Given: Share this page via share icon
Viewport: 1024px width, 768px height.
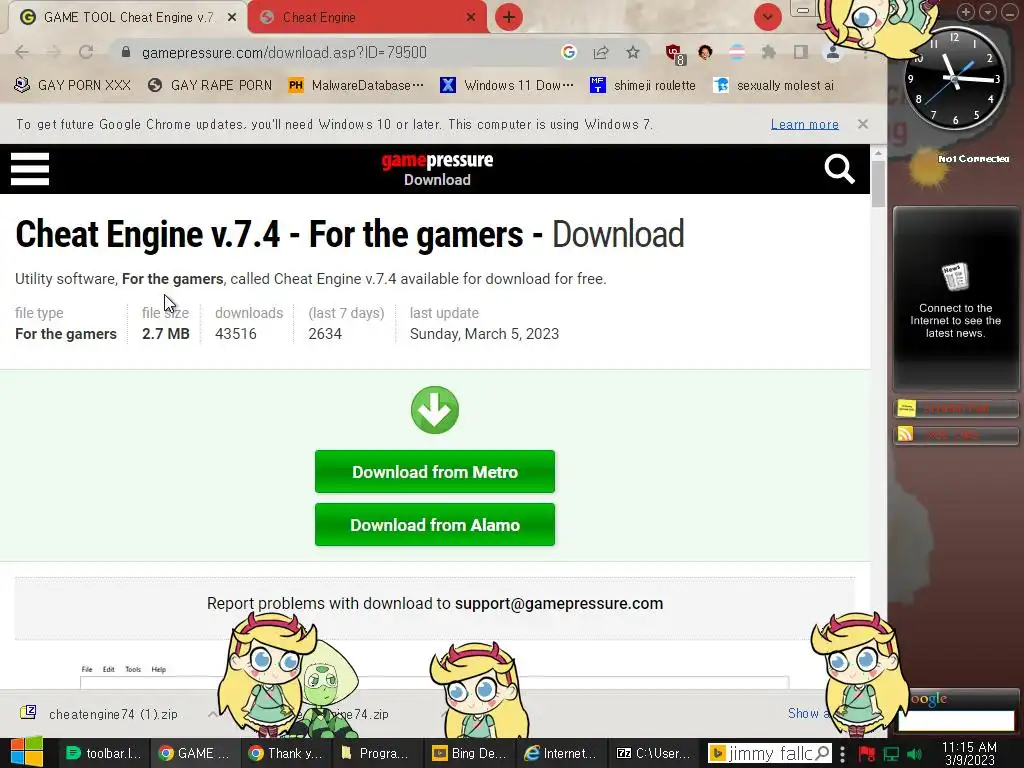Looking at the screenshot, I should (x=601, y=52).
